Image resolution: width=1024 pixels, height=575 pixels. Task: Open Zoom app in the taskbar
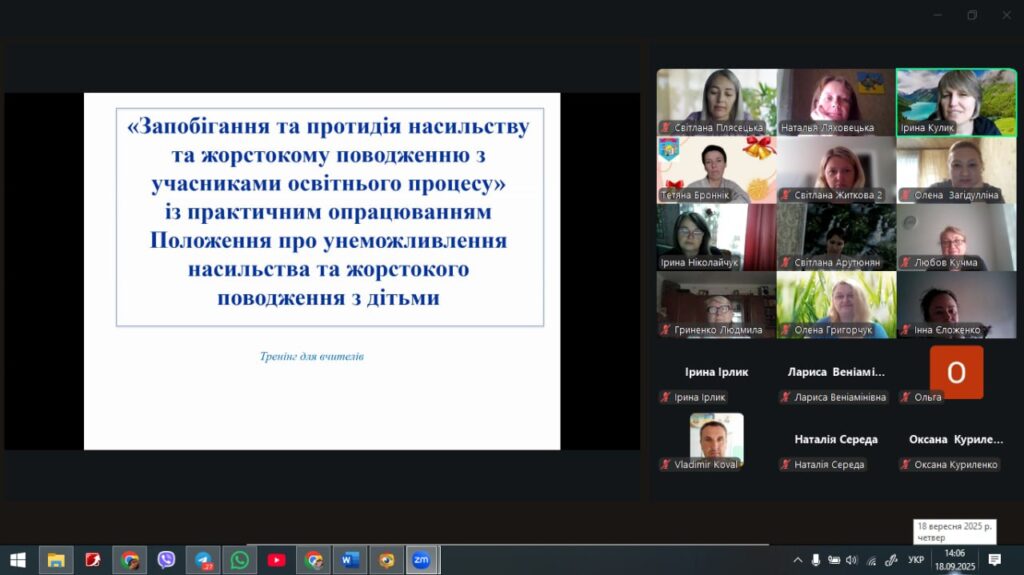click(422, 560)
